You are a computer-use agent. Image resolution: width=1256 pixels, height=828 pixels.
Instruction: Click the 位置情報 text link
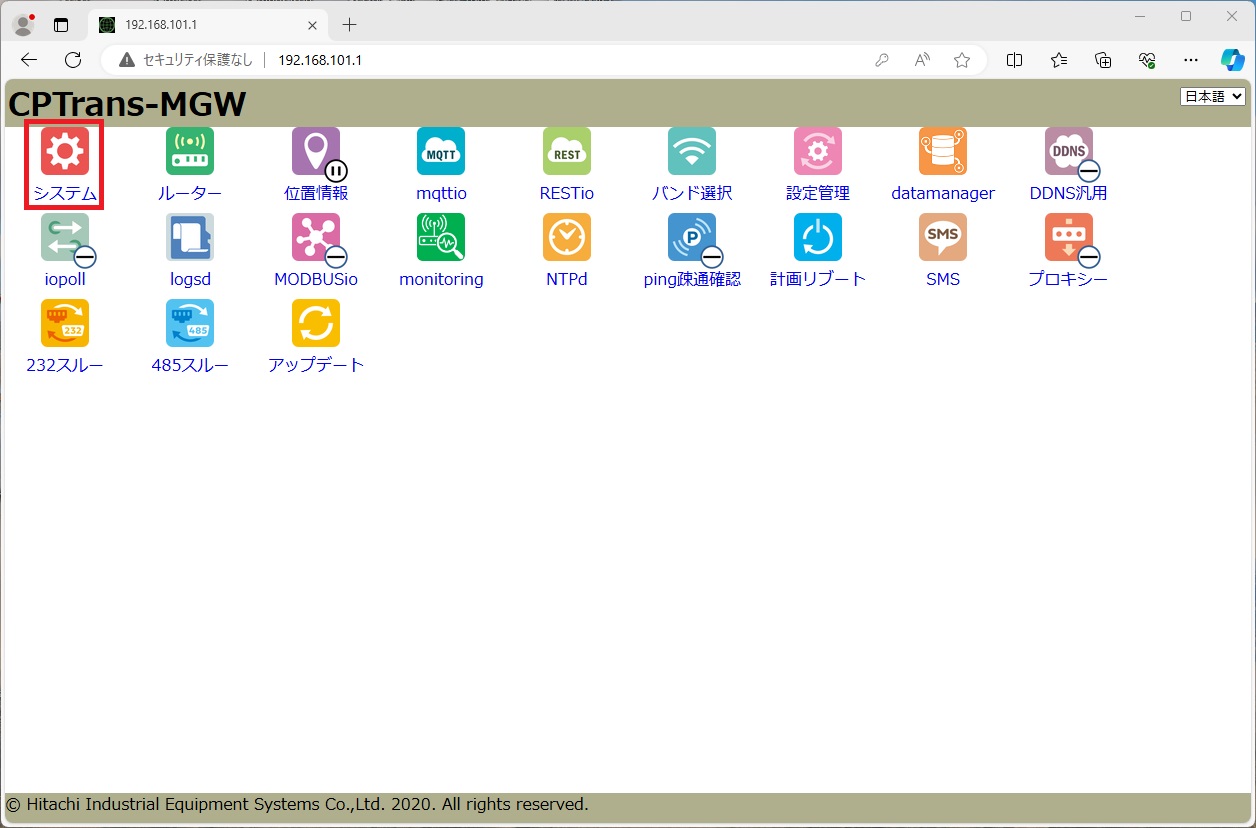pyautogui.click(x=316, y=193)
